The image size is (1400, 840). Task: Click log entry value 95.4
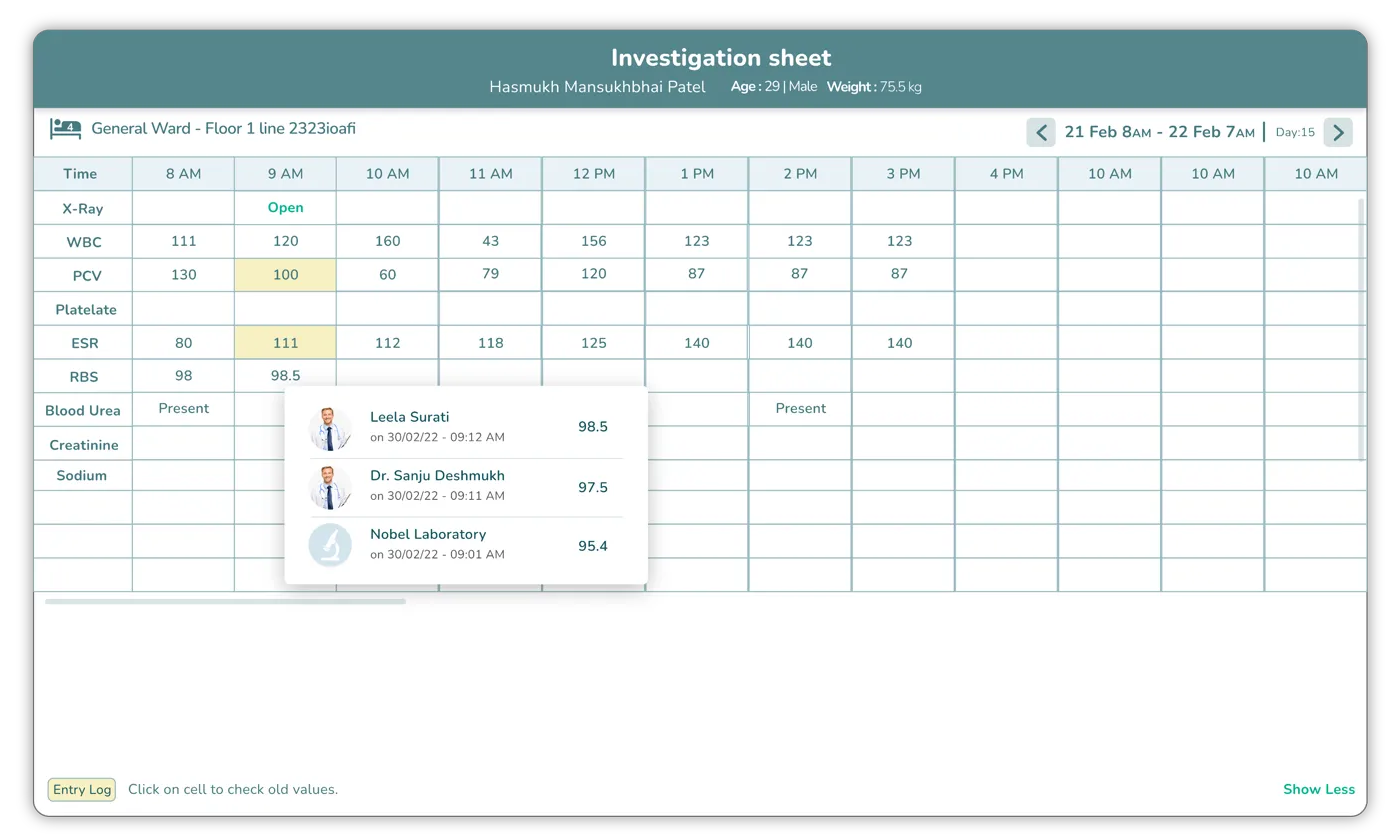tap(593, 546)
